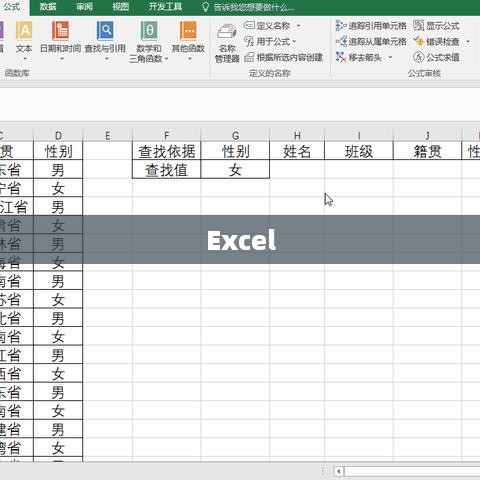Screen dimensions: 480x480
Task: Toggle 显示公式 show formulas
Action: click(436, 26)
